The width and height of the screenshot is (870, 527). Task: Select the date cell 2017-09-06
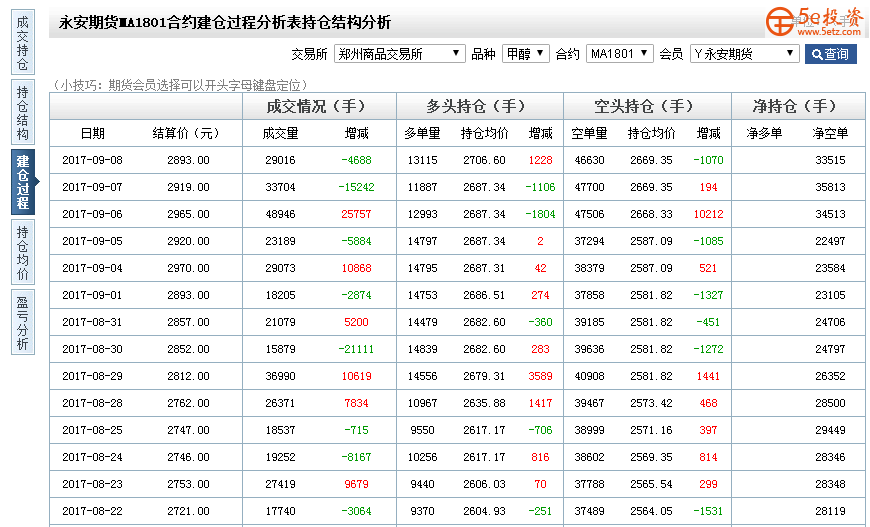coord(92,214)
